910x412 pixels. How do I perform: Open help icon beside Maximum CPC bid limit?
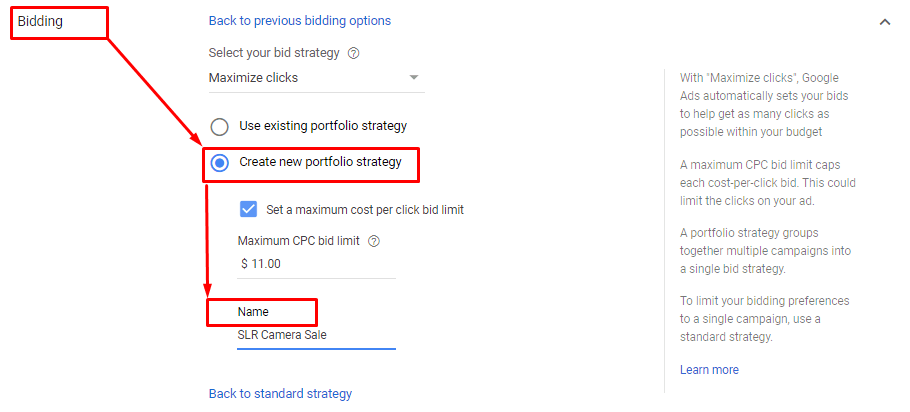pyautogui.click(x=374, y=241)
